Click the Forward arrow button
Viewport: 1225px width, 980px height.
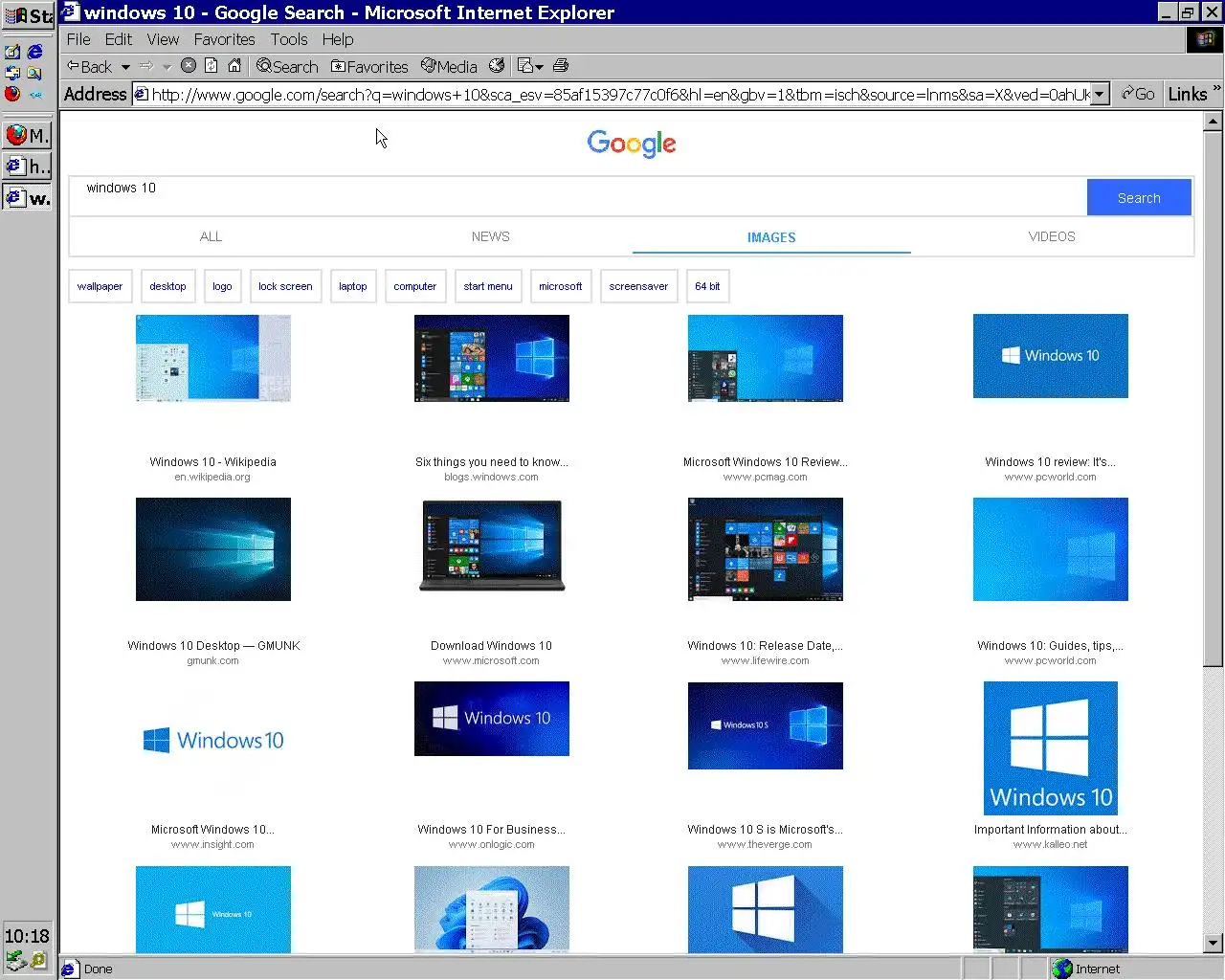(146, 66)
